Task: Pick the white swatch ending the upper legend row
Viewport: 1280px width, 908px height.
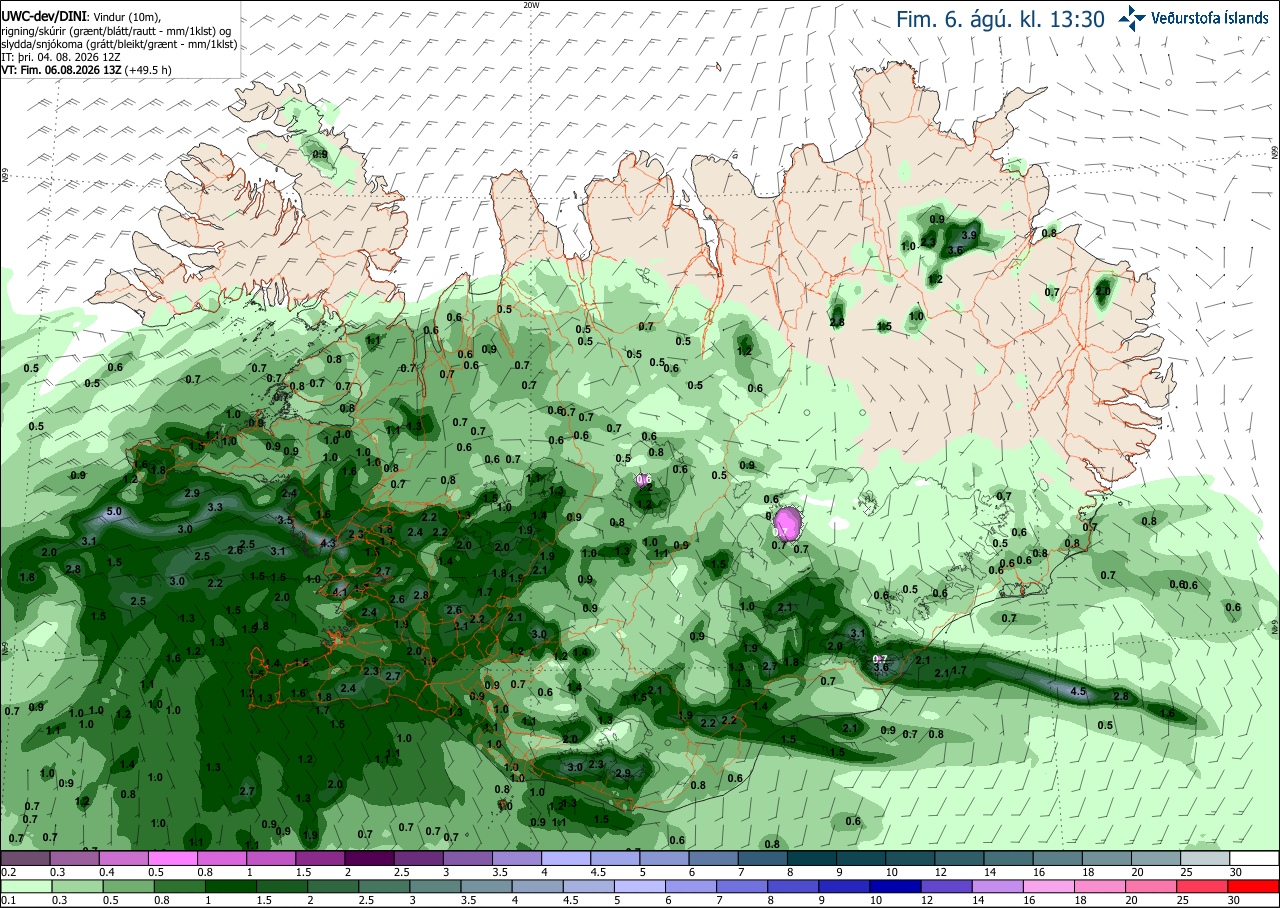Action: [x=1254, y=858]
